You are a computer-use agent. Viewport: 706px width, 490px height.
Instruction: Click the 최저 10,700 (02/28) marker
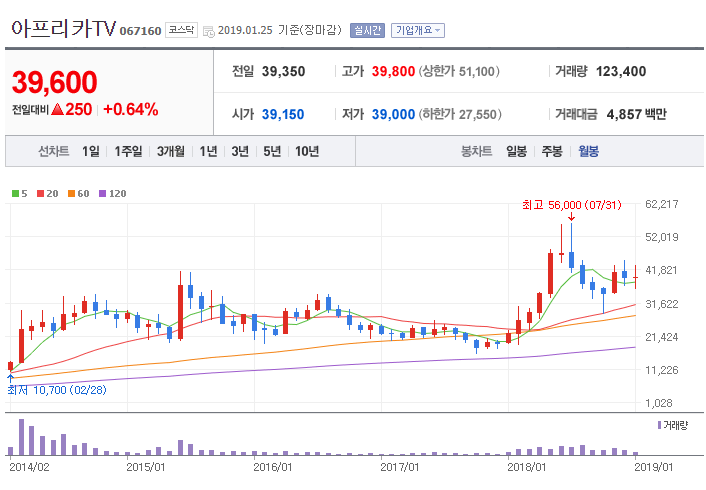57,390
